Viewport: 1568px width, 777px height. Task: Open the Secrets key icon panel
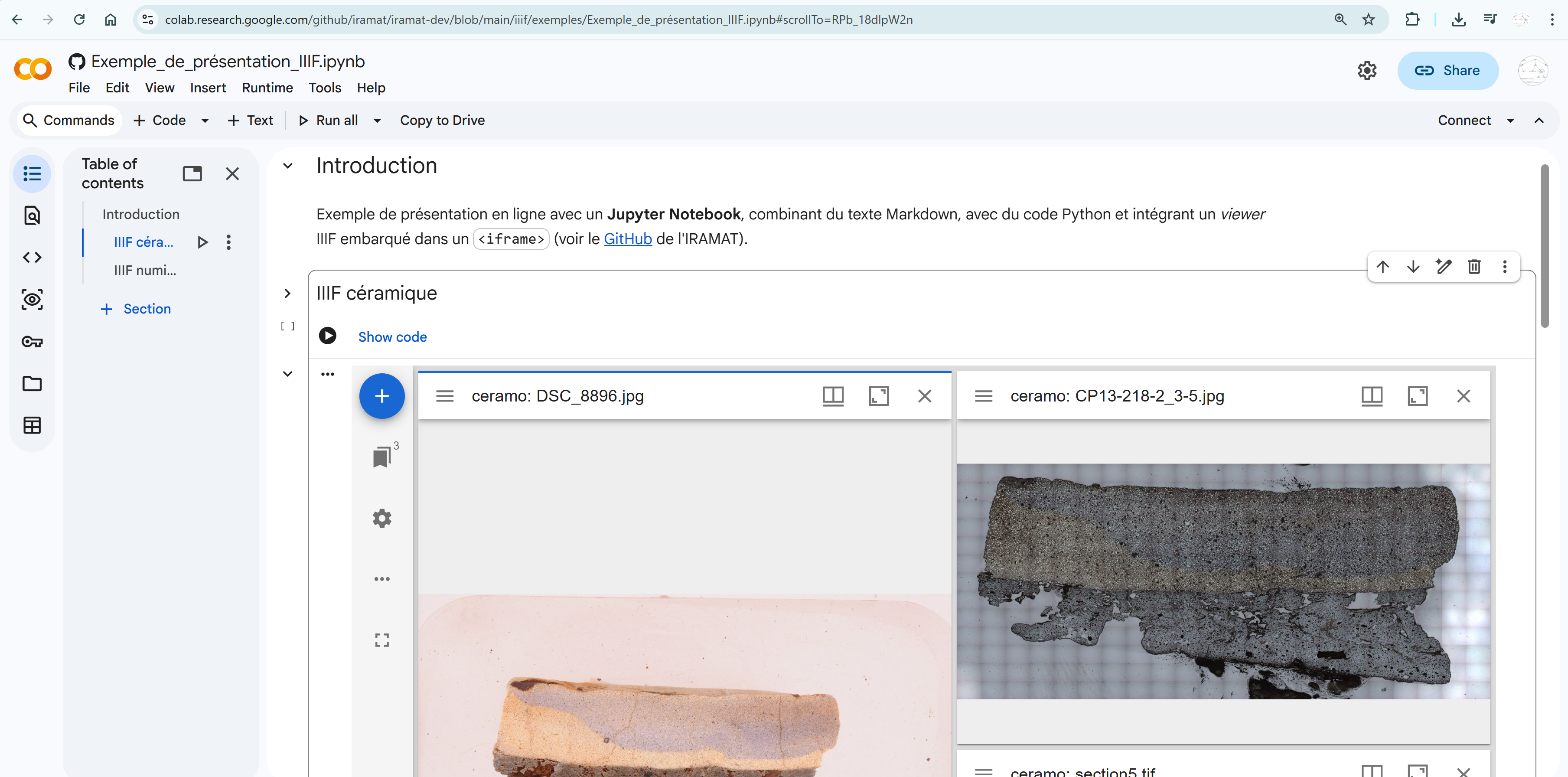click(32, 342)
